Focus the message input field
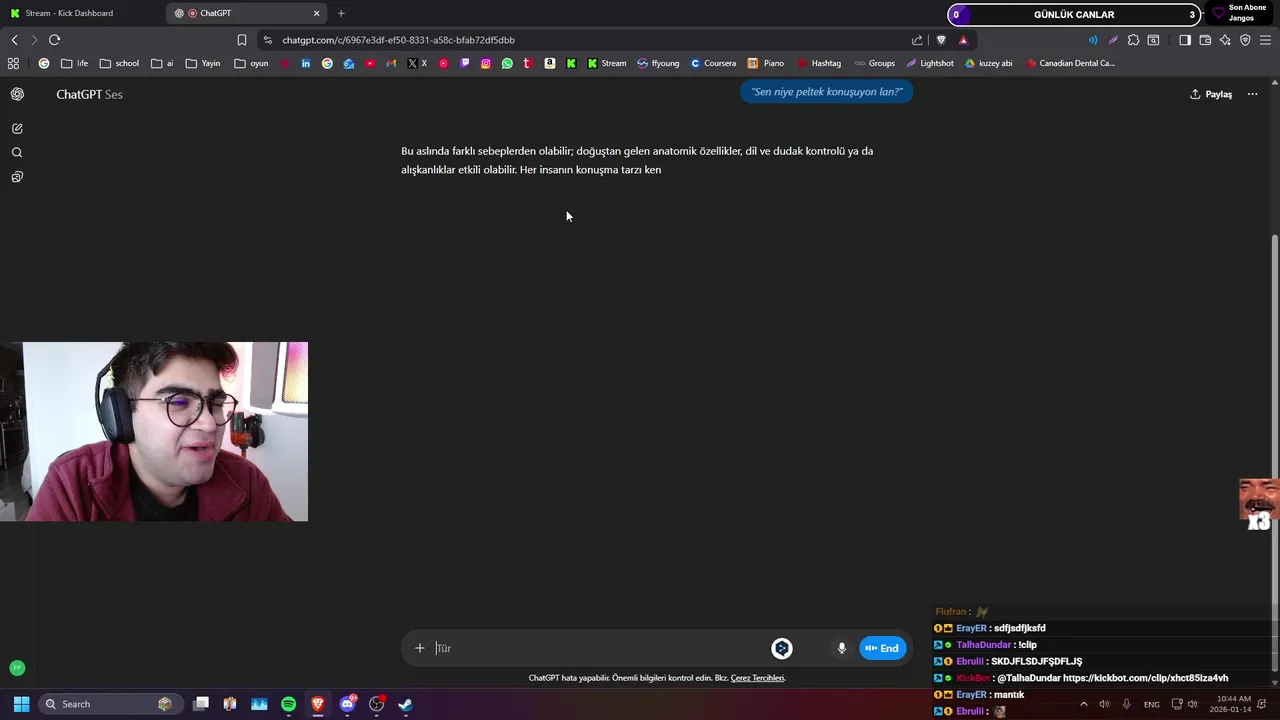1280x720 pixels. 600,648
